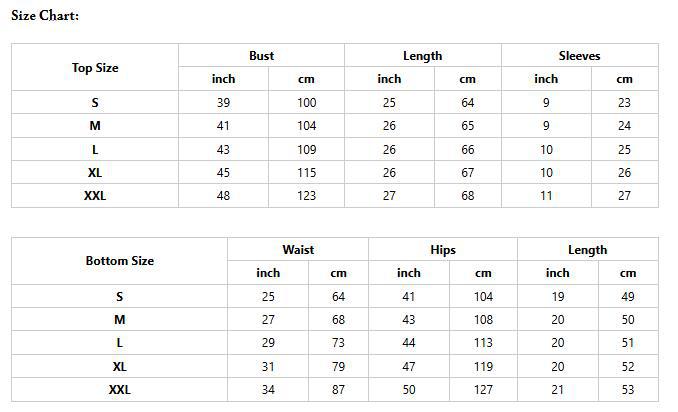Select the Waist column header
The width and height of the screenshot is (678, 412).
pyautogui.click(x=298, y=250)
